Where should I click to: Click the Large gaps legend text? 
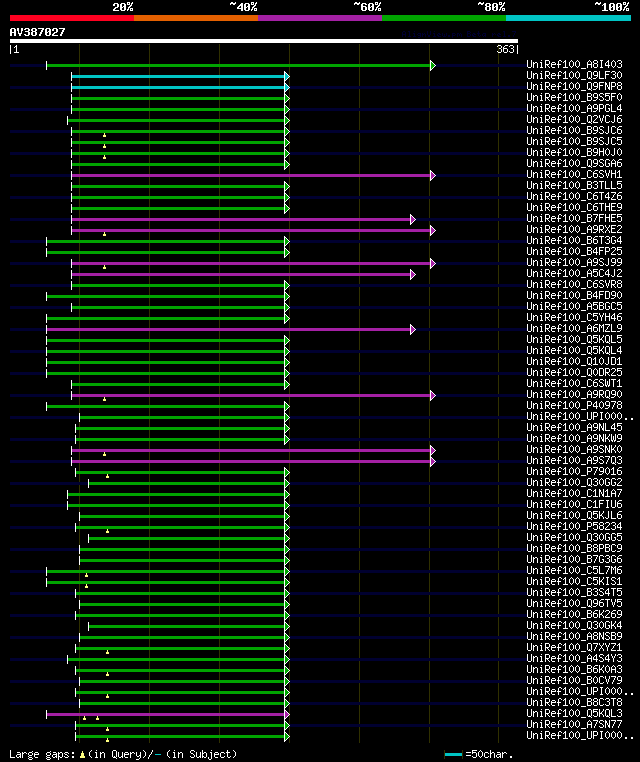[42, 754]
